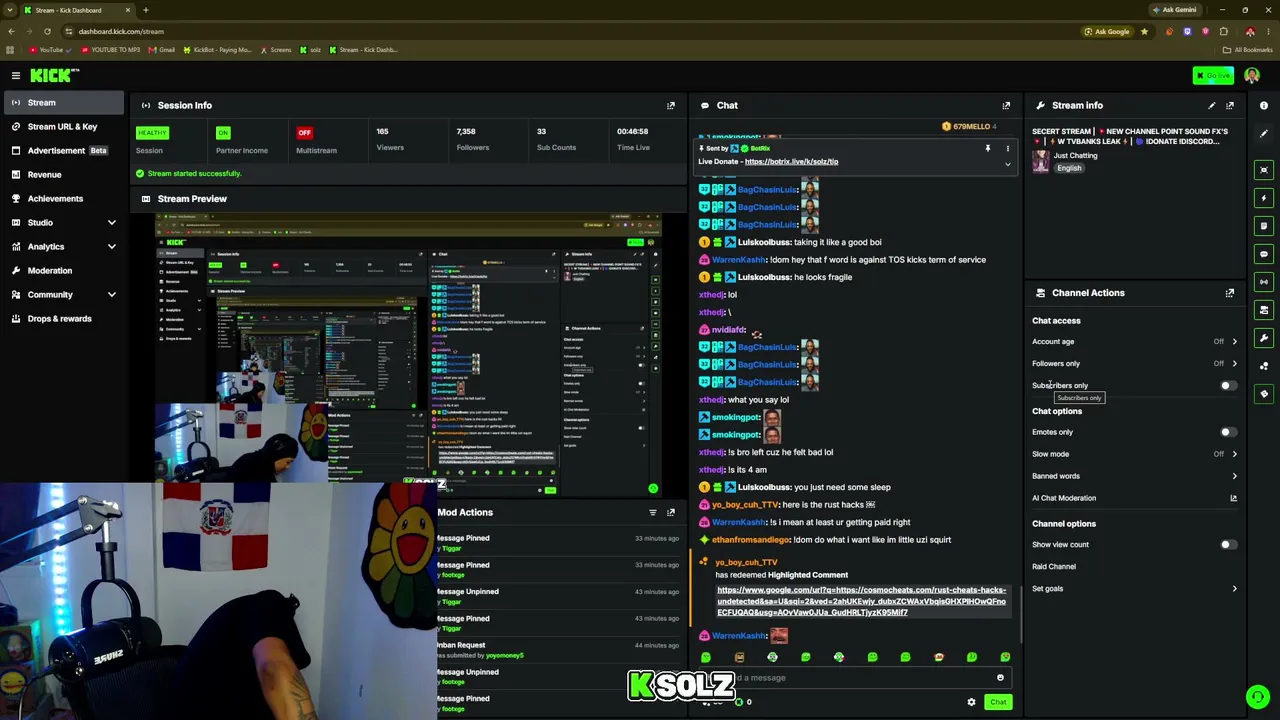Open the Set goals arrow
The width and height of the screenshot is (1280, 720).
[1234, 589]
